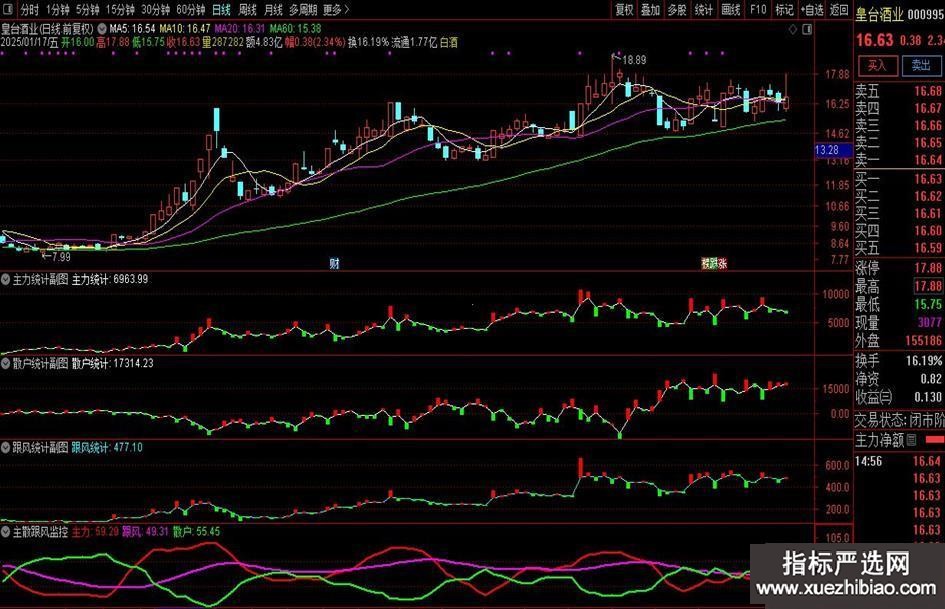The height and width of the screenshot is (609, 945).
Task: Open 统计 statistics tool
Action: [x=703, y=10]
